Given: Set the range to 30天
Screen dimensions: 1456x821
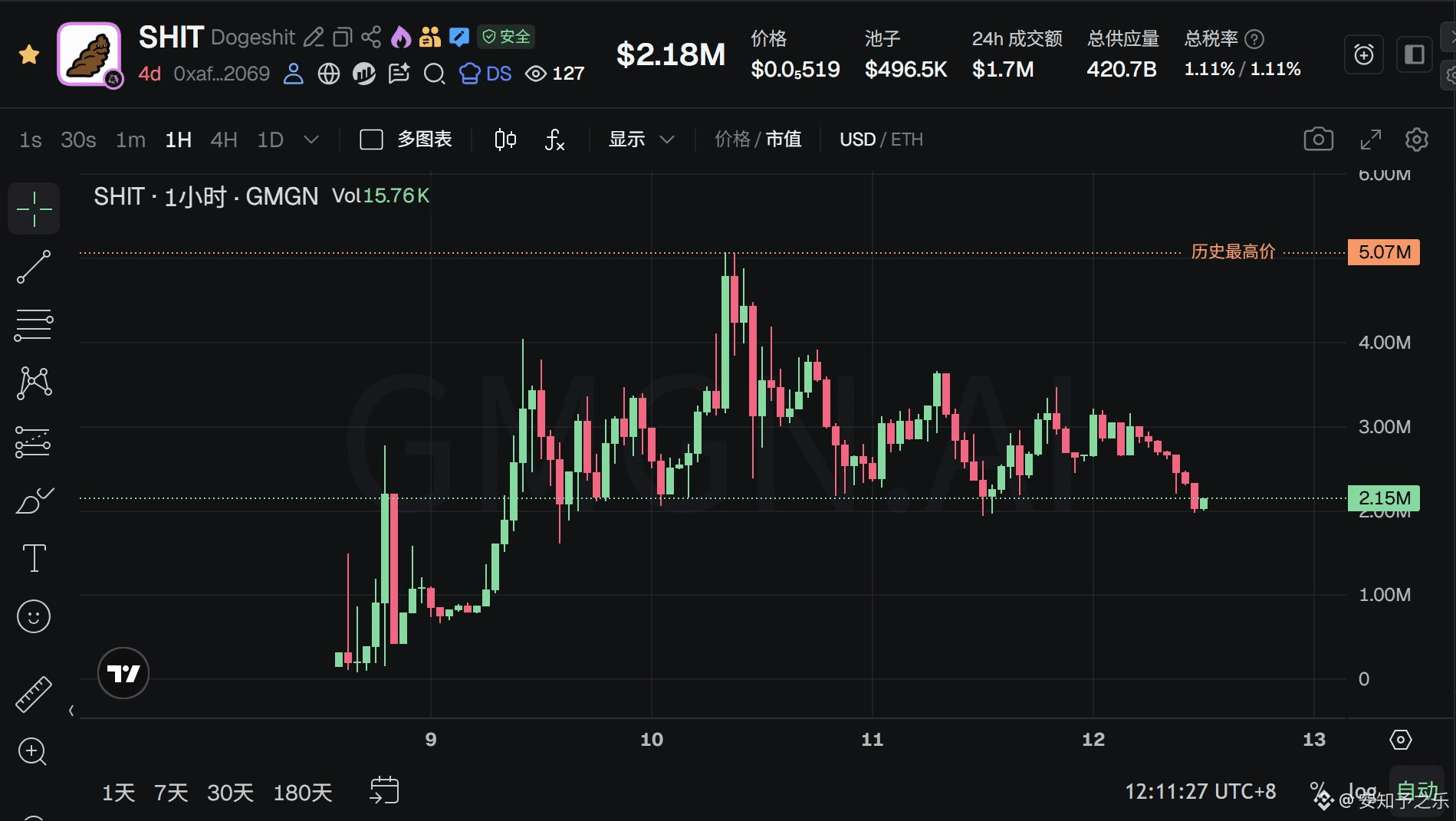Looking at the screenshot, I should [230, 792].
